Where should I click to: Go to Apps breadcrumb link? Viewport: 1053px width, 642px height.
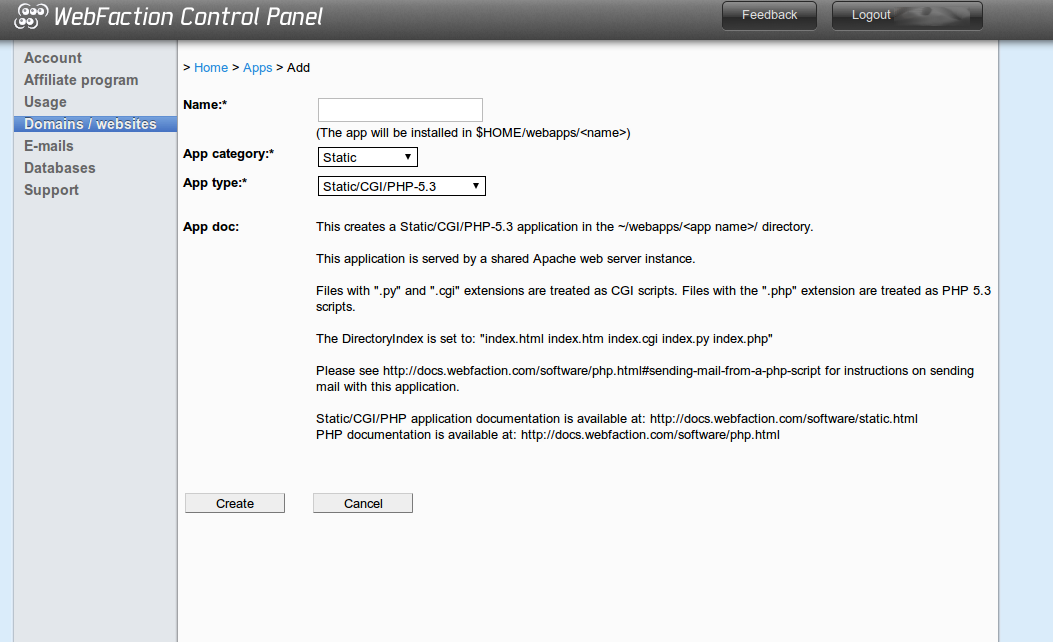click(258, 68)
